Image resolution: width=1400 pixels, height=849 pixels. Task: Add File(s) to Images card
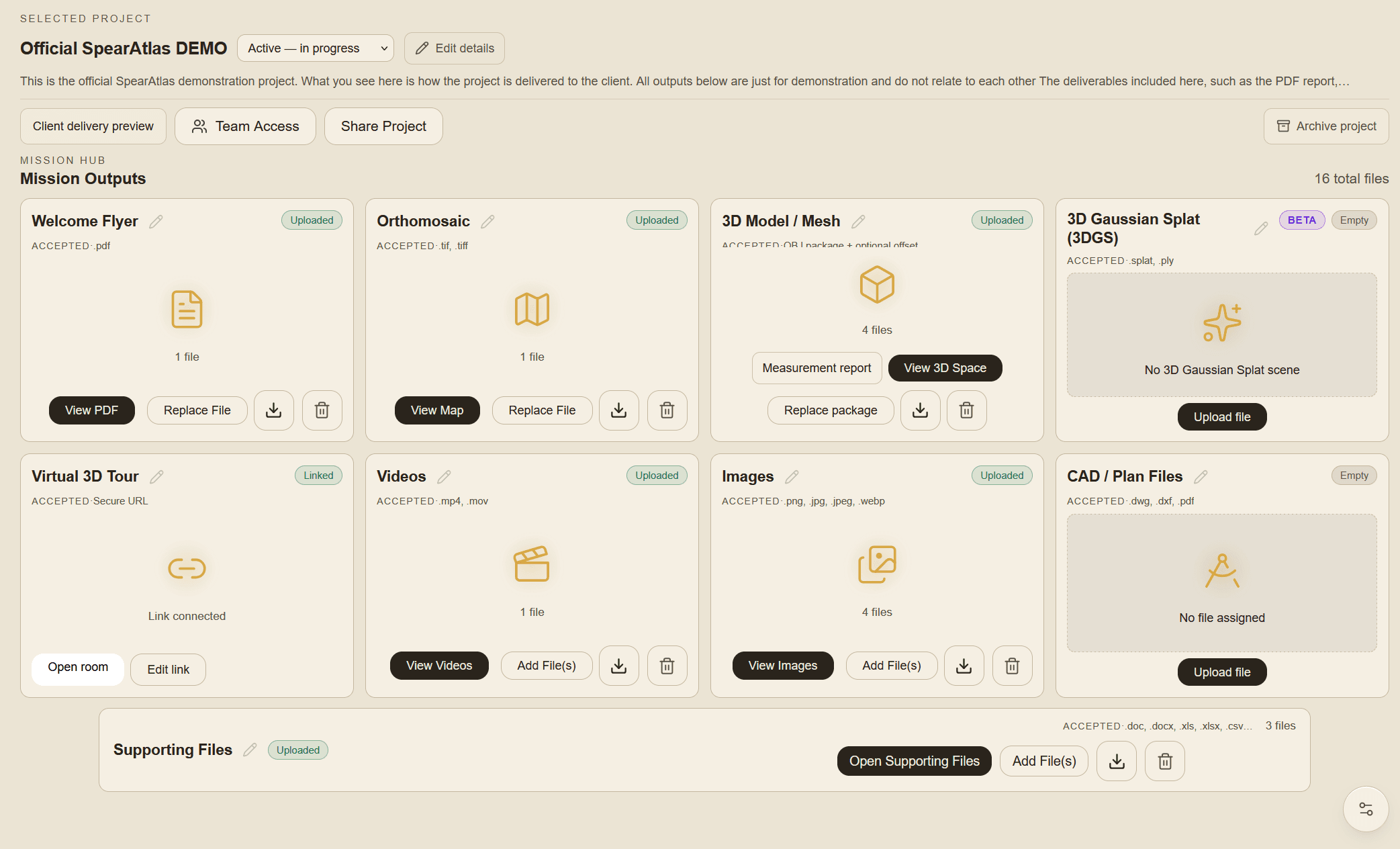tap(892, 666)
